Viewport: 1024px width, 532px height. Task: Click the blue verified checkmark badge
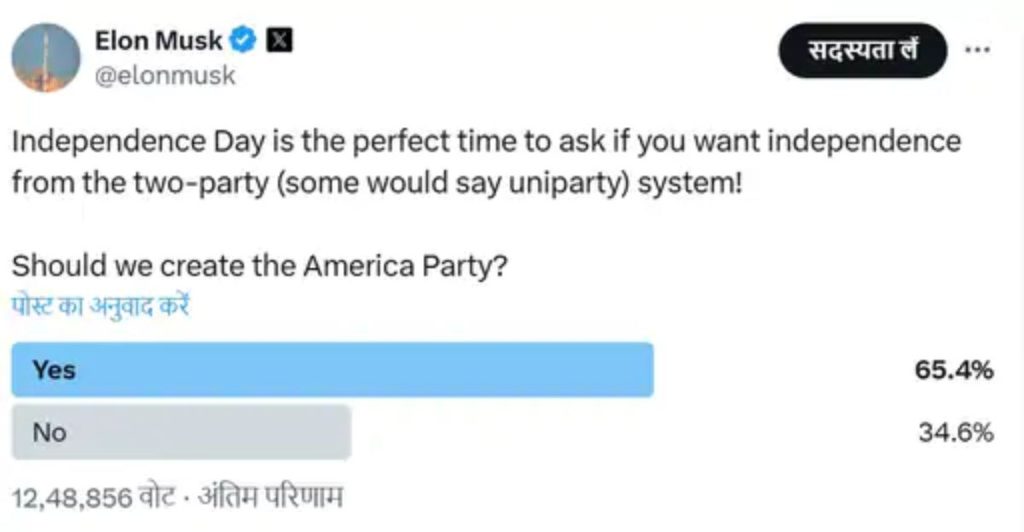click(243, 41)
